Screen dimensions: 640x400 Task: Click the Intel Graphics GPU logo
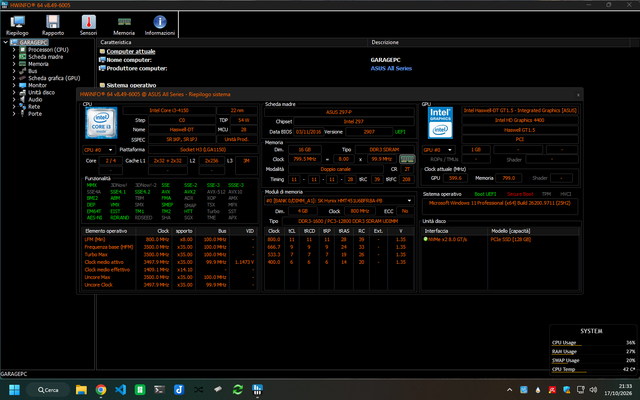[x=440, y=122]
